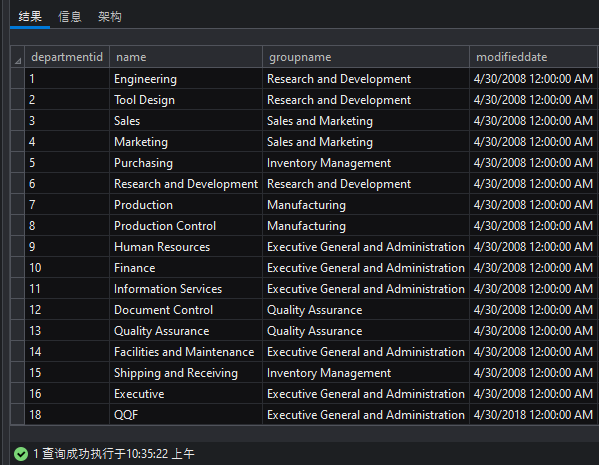This screenshot has height=465, width=599.
Task: Click the departmentid cell showing 12
Action: click(67, 309)
